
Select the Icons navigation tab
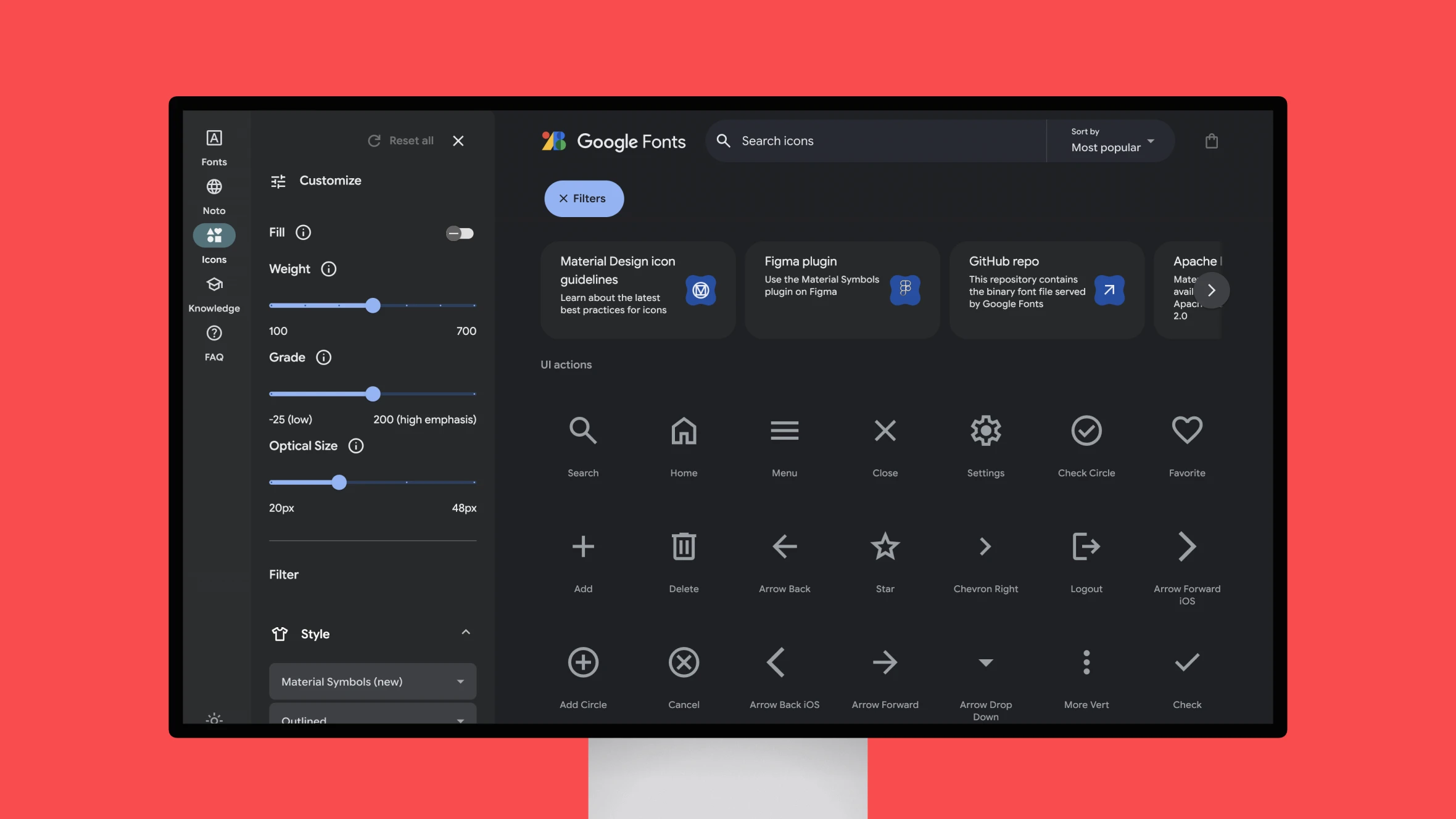pos(214,245)
